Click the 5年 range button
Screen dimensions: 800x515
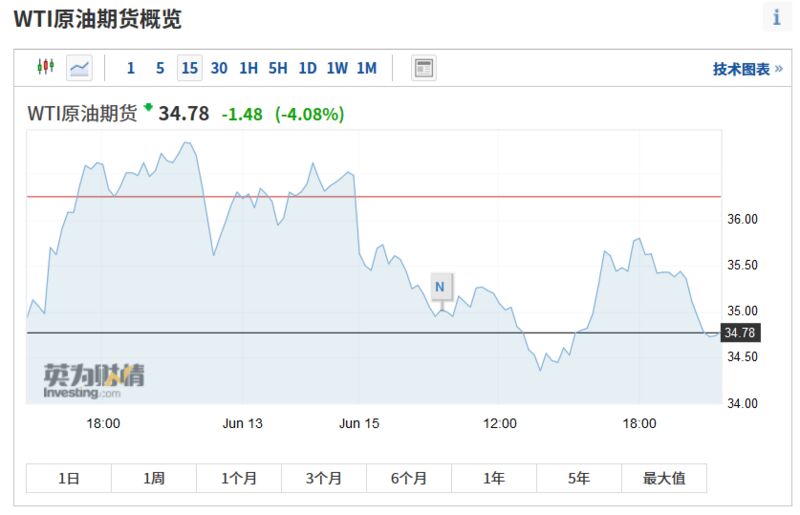tap(579, 478)
